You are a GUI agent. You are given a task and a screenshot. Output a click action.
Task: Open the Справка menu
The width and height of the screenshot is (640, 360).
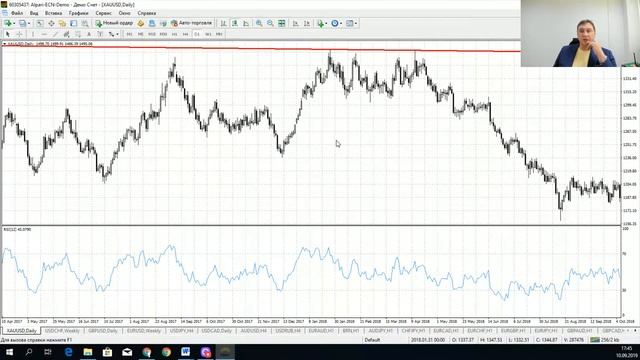coord(147,13)
